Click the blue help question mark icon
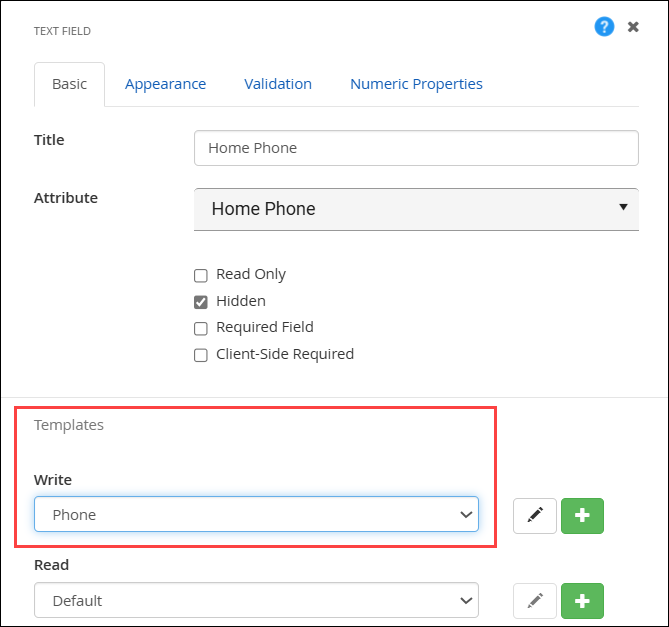669x627 pixels. [x=604, y=27]
